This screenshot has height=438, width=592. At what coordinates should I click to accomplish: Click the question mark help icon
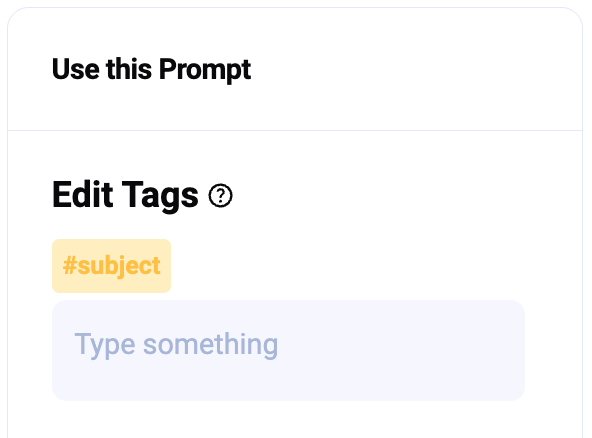coord(220,196)
